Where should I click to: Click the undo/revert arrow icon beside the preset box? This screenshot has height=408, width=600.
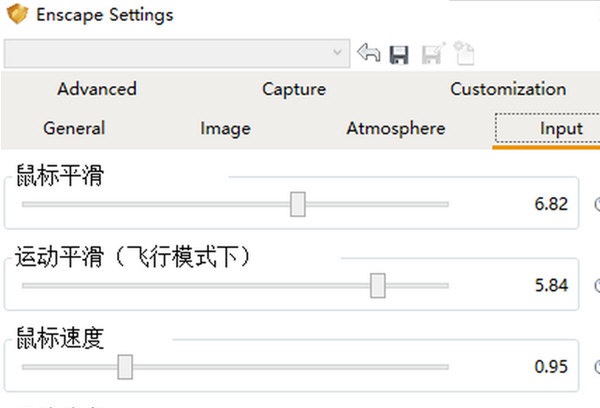pos(368,54)
